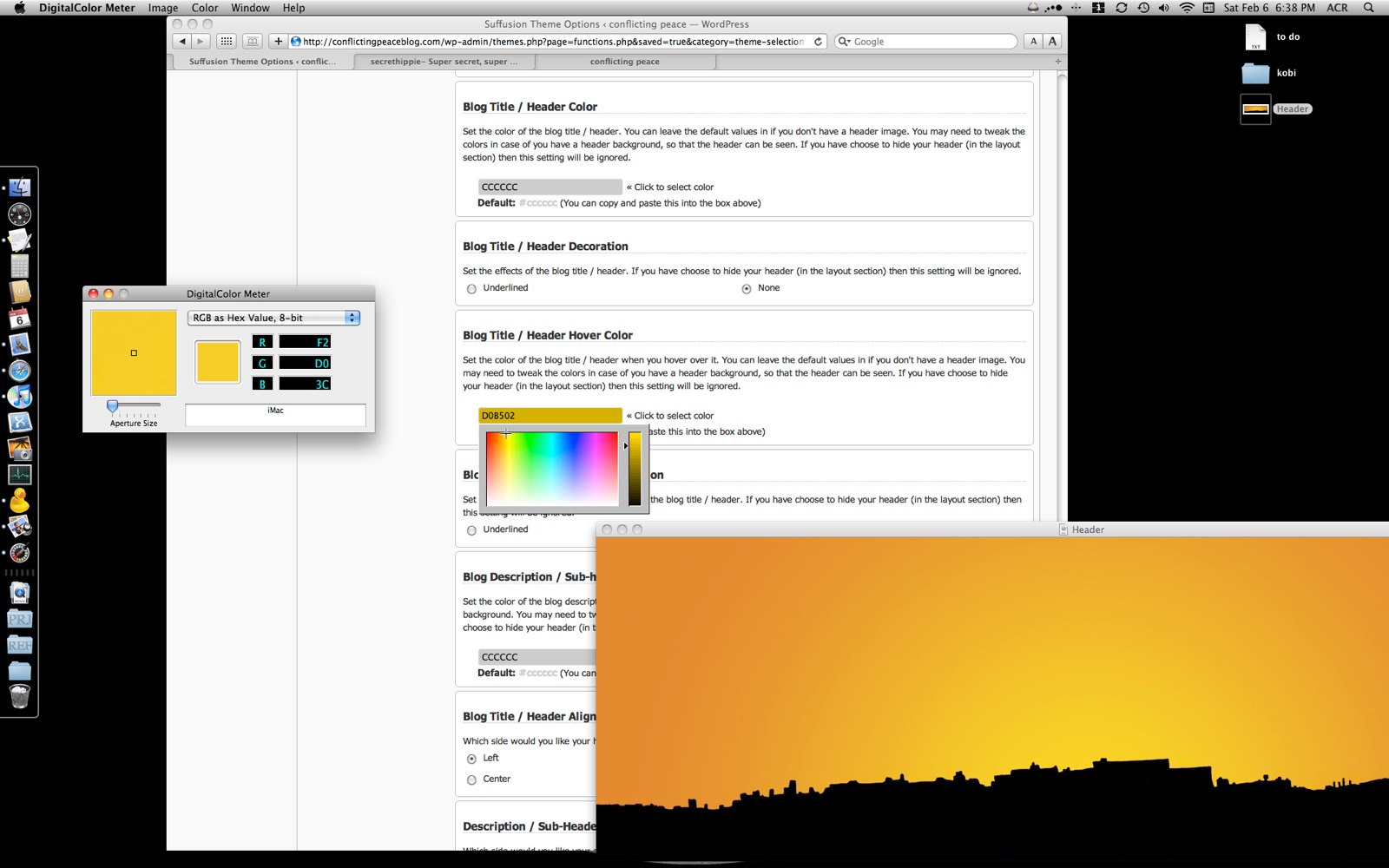
Task: Open Time Machine menu bar icon
Action: 1143,8
